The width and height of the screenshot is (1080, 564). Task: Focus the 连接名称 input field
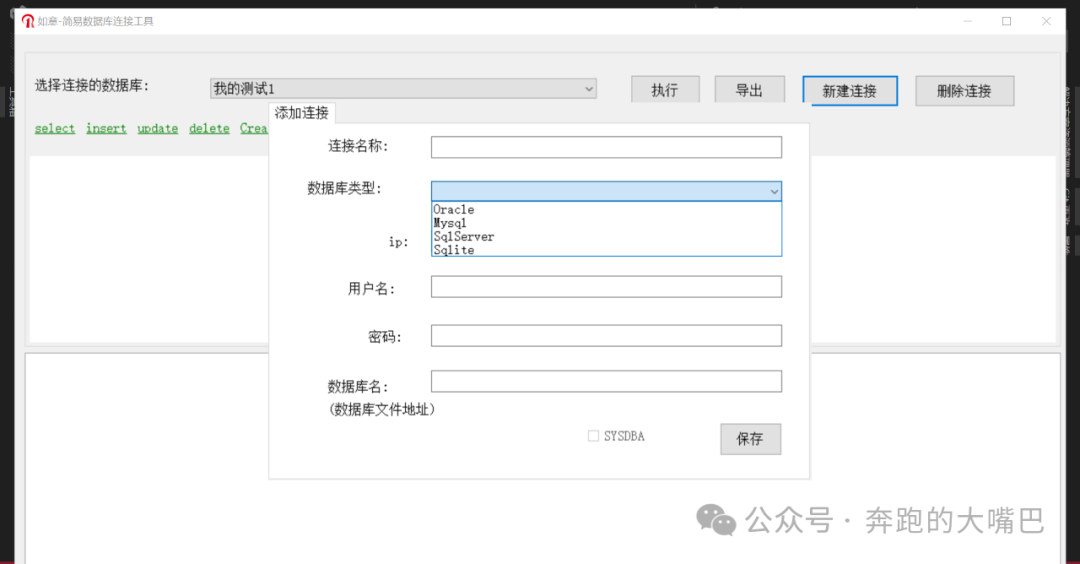606,147
